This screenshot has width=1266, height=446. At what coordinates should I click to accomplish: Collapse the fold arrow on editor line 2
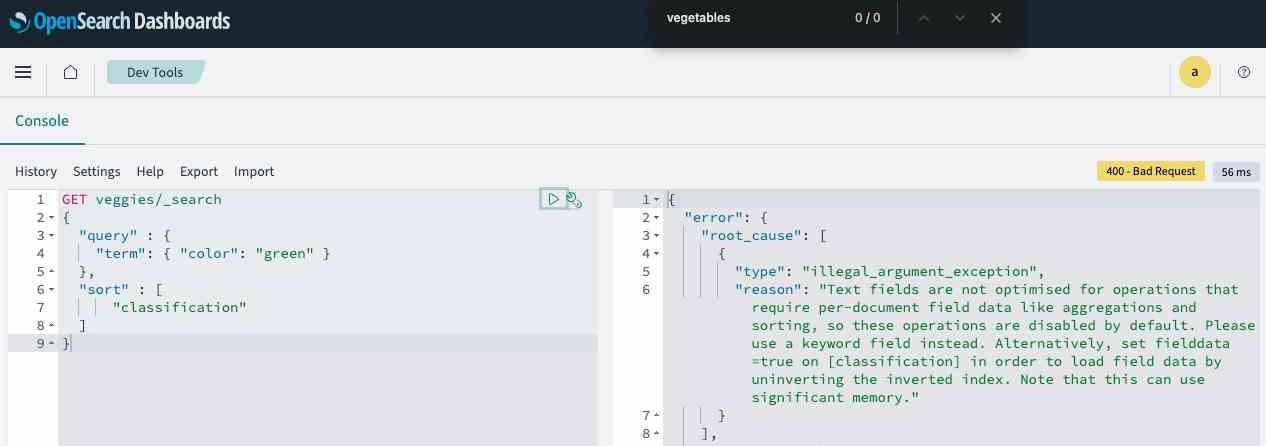(x=51, y=218)
